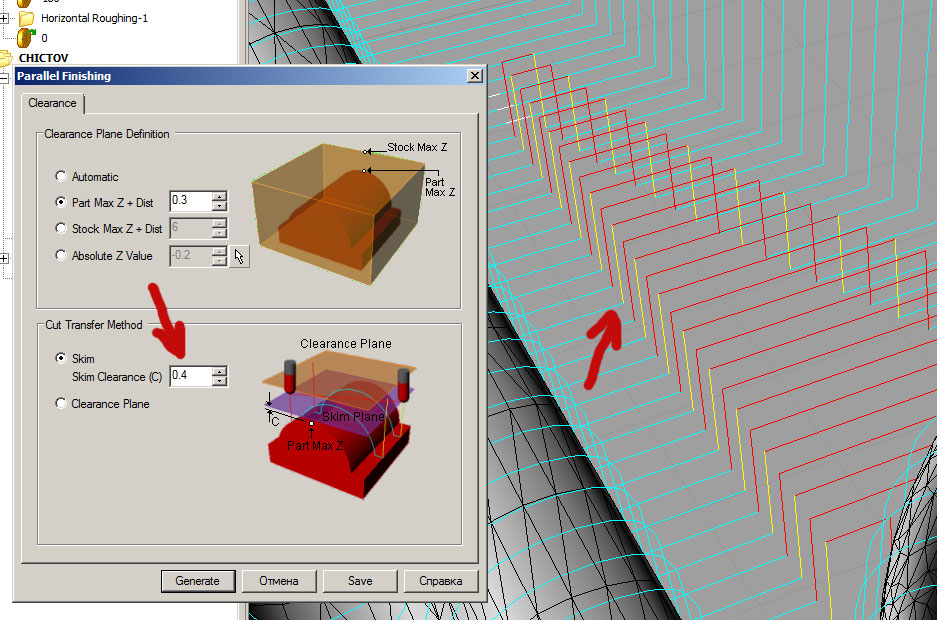Viewport: 937px width, 620px height.
Task: Select the Automatic clearance option
Action: (x=62, y=177)
